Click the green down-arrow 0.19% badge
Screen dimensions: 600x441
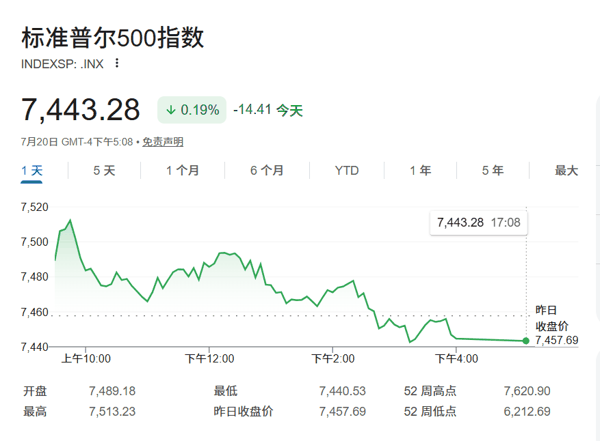click(192, 110)
